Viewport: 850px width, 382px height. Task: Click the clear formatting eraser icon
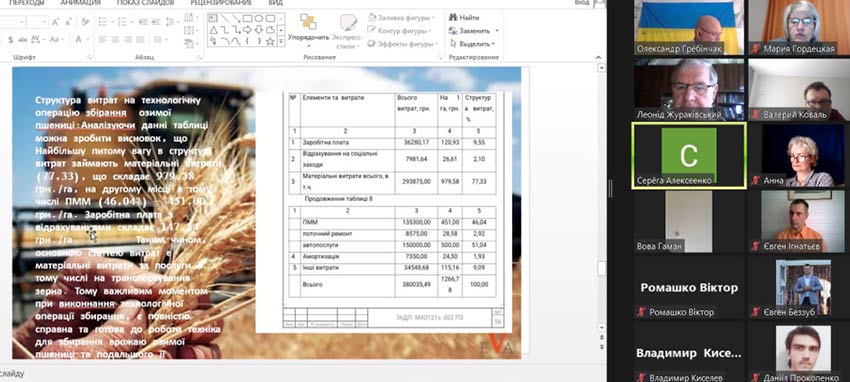[85, 22]
